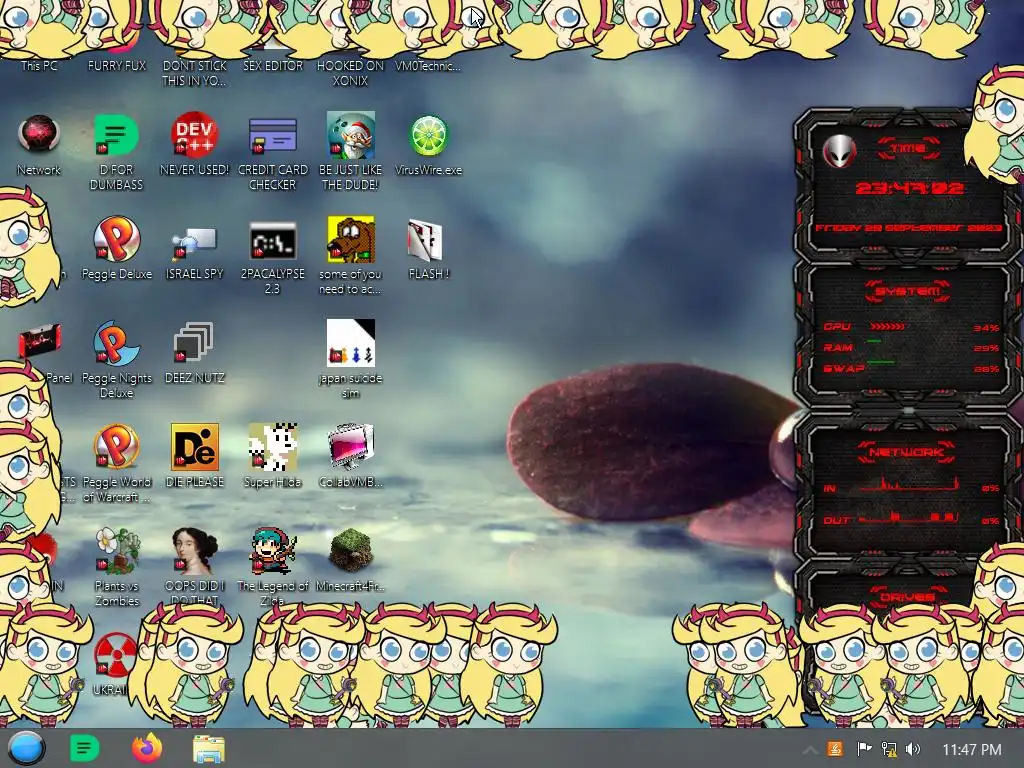Screen dimensions: 1024x768
Task: Click the red 23:47 time readout on widget
Action: pyautogui.click(x=909, y=189)
